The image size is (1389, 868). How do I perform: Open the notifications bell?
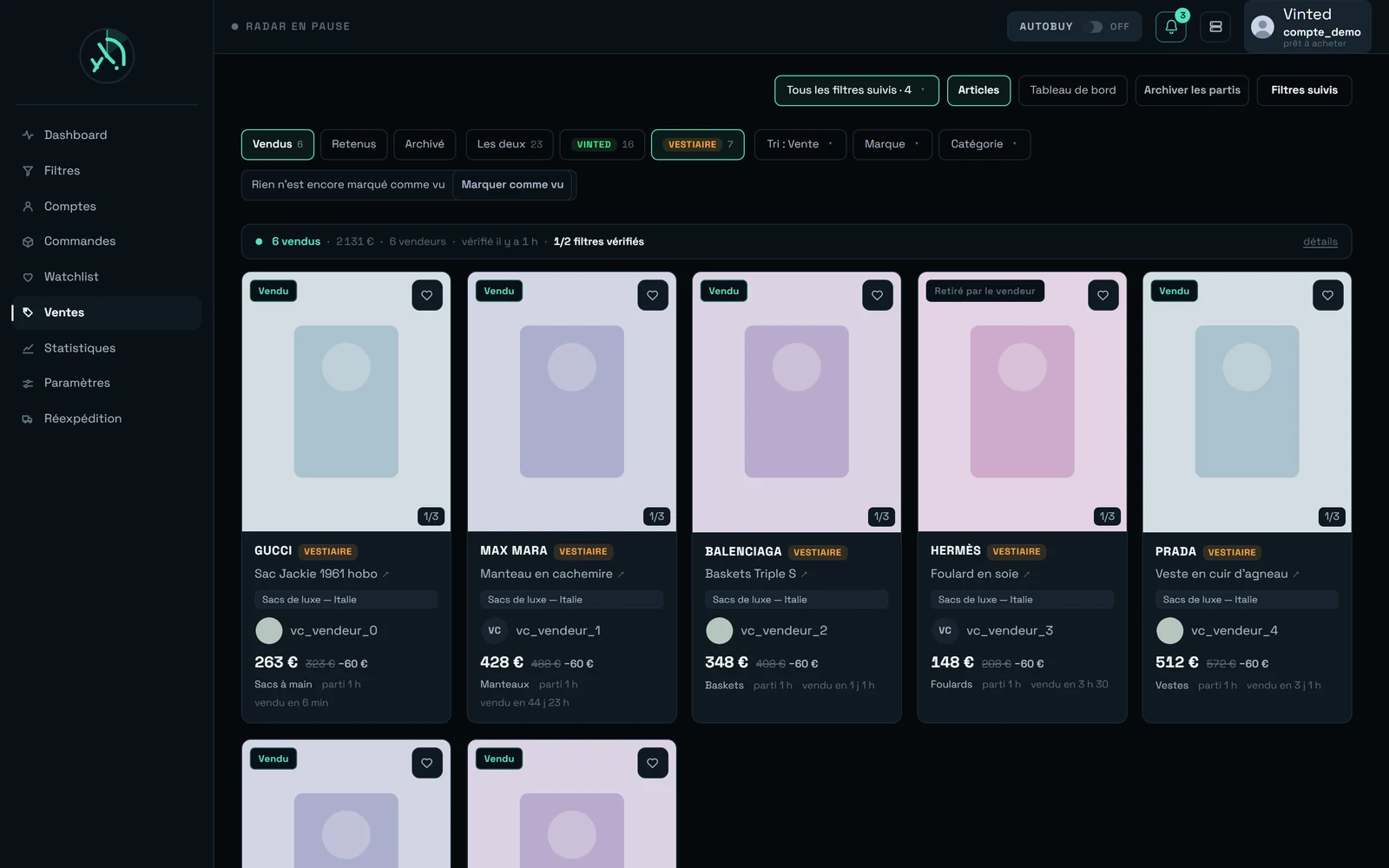1171,27
